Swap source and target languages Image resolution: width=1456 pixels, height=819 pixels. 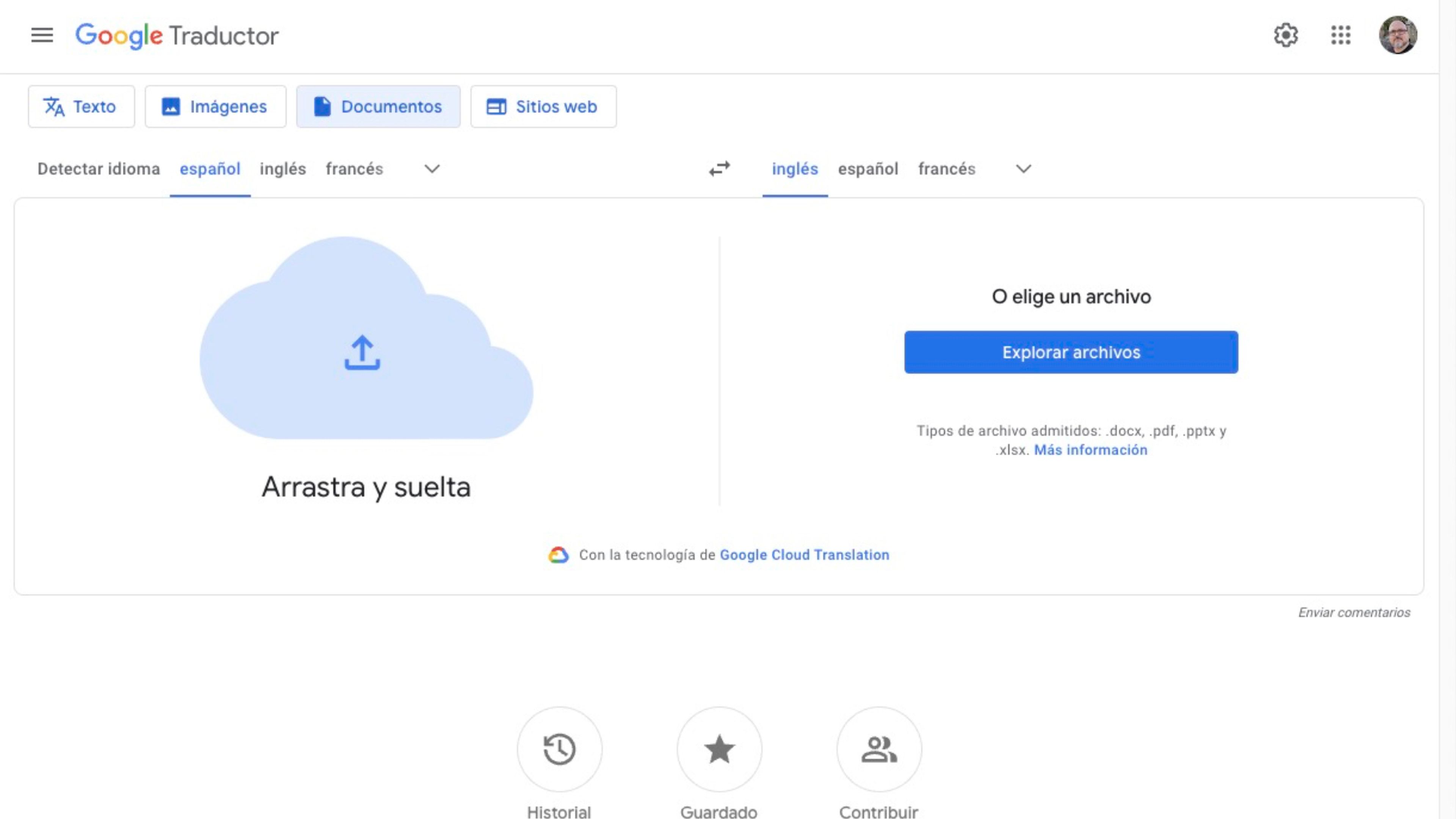[x=720, y=168]
